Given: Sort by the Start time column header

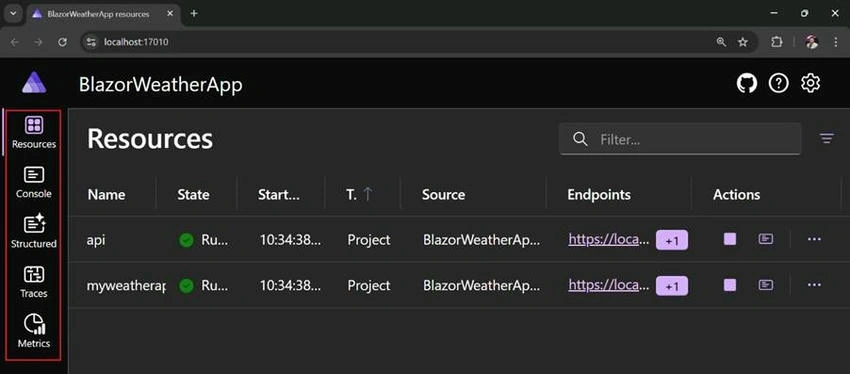Looking at the screenshot, I should click(x=279, y=195).
